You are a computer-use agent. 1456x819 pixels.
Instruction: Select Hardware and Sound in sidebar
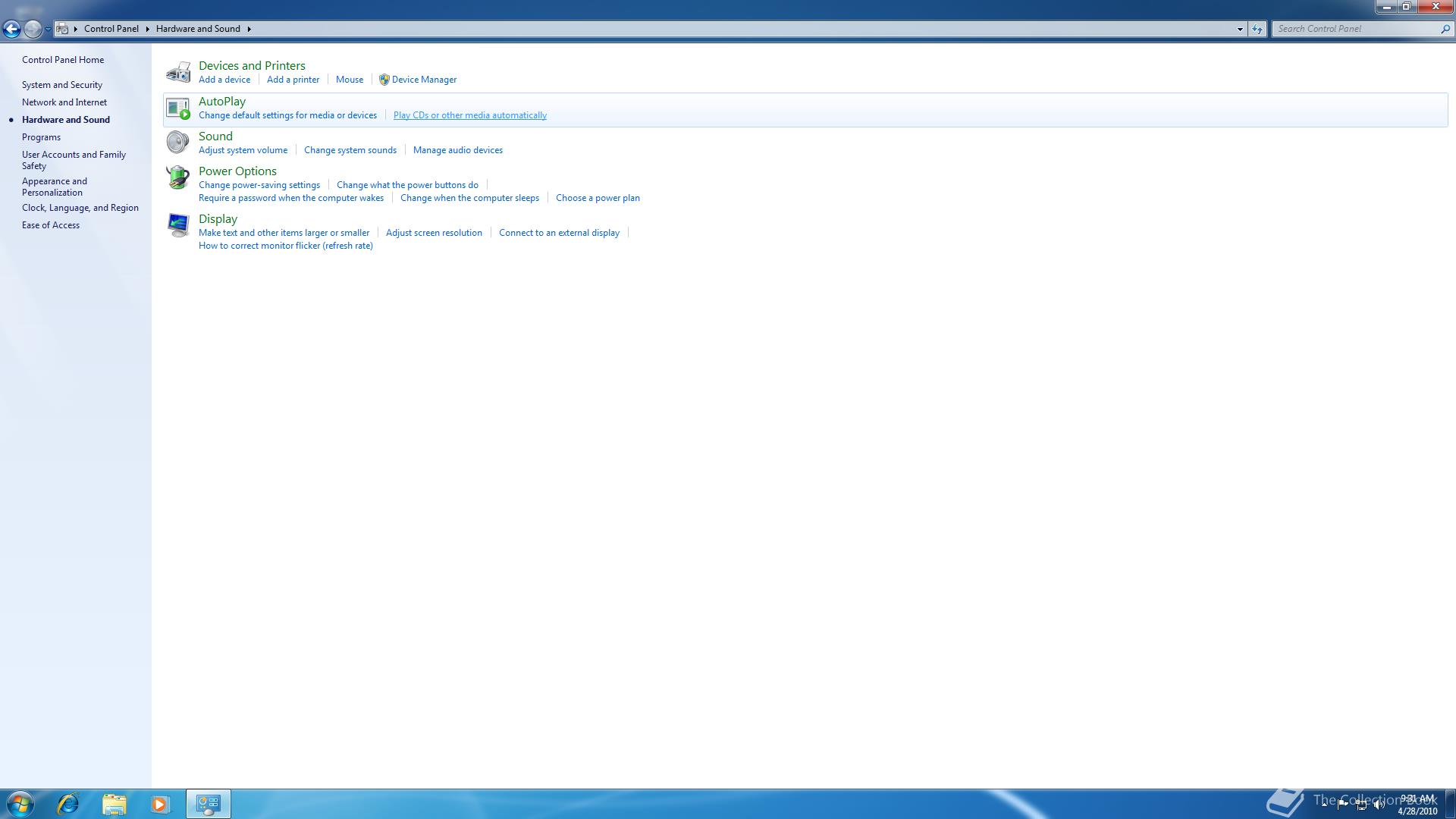click(x=66, y=120)
